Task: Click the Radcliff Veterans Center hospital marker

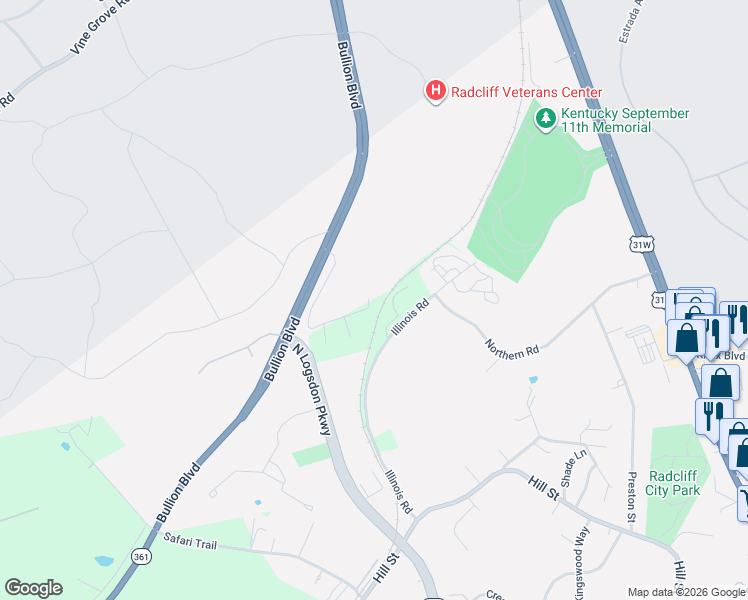Action: [x=436, y=91]
